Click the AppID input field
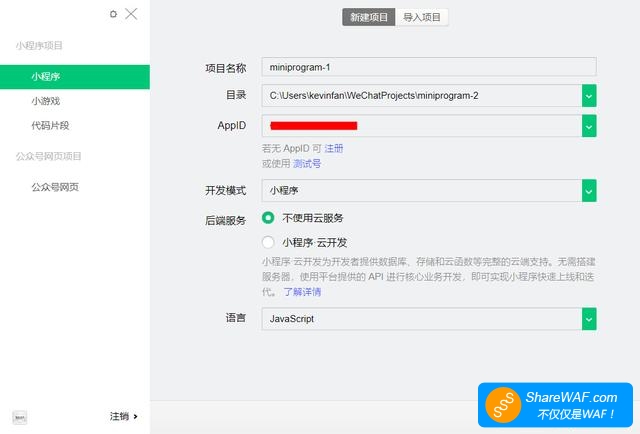Viewport: 640px width, 434px height. [422, 126]
